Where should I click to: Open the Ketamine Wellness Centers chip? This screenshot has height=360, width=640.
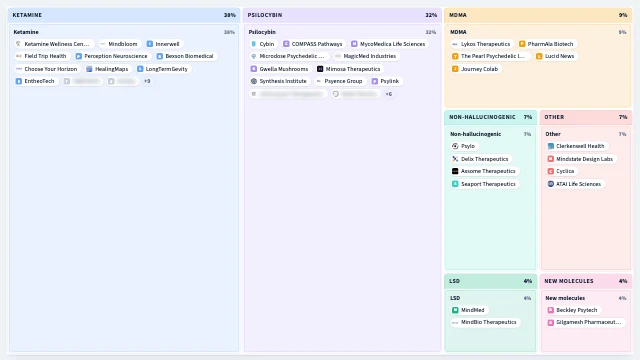click(53, 44)
